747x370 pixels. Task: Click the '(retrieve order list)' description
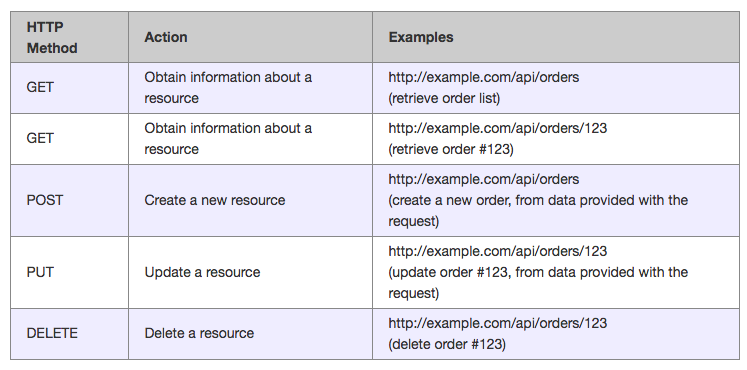pyautogui.click(x=444, y=99)
